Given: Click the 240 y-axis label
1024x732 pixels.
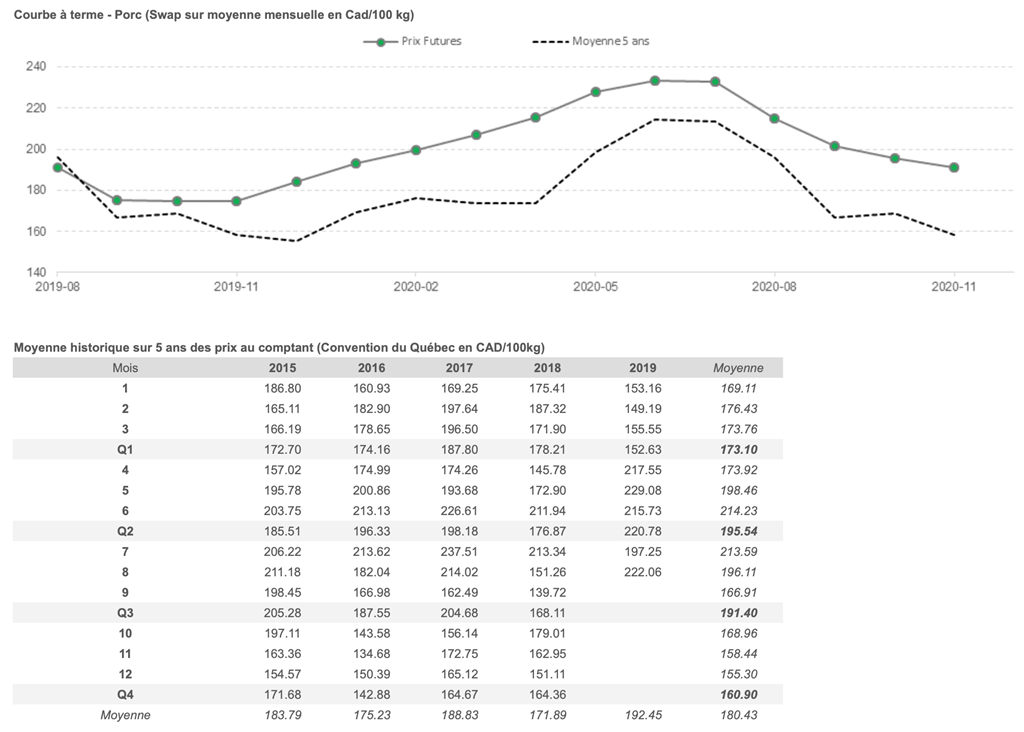Looking at the screenshot, I should pyautogui.click(x=37, y=67).
